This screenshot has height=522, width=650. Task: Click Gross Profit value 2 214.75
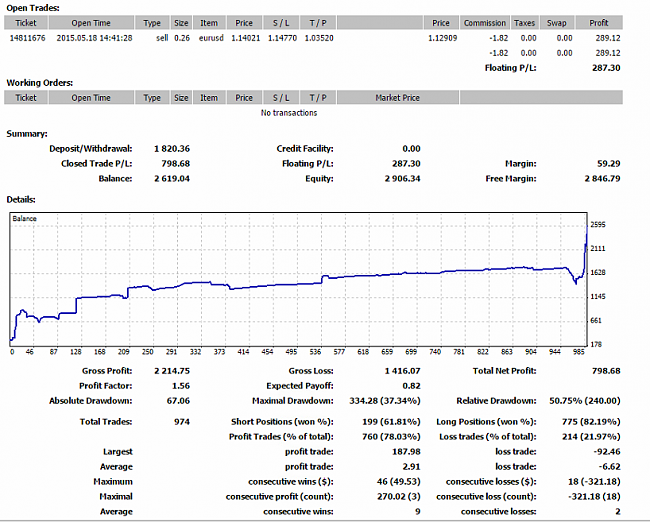[x=172, y=371]
